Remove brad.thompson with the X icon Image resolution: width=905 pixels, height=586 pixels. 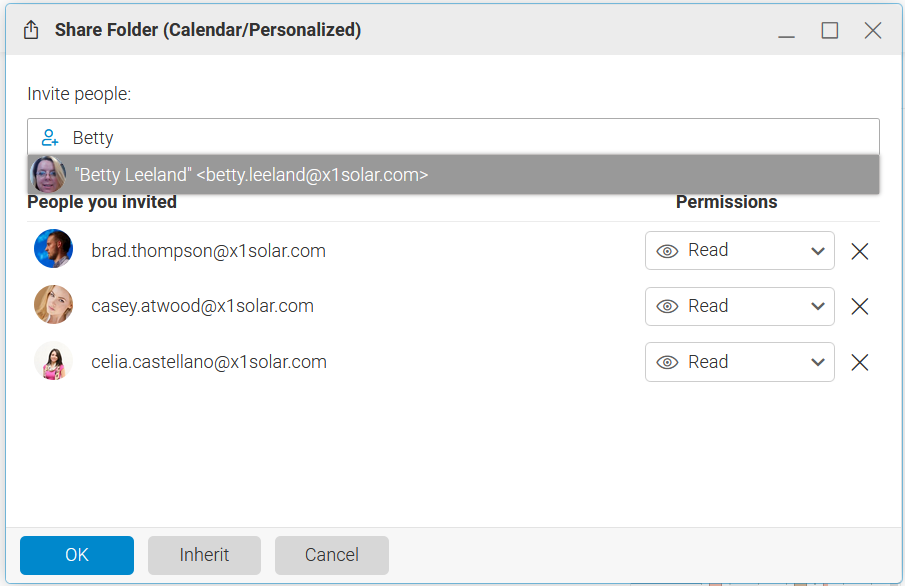859,251
